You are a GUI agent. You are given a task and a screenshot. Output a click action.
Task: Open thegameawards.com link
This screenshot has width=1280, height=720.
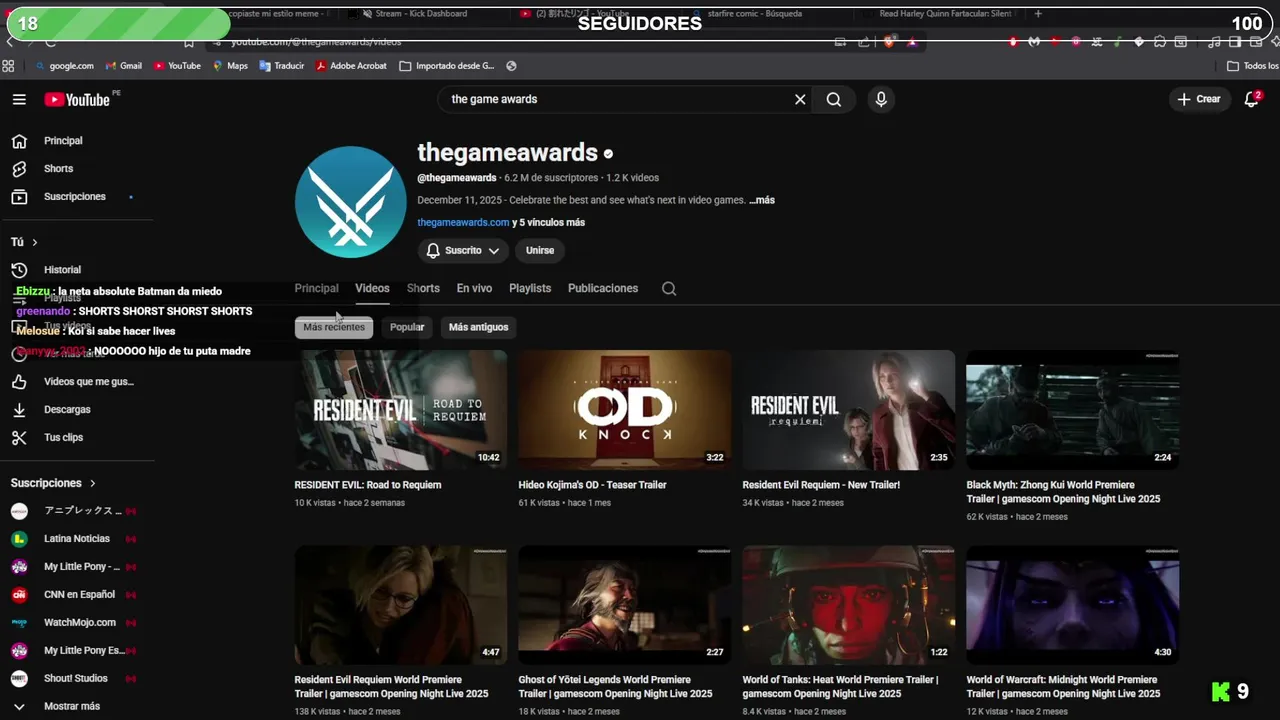pos(463,223)
